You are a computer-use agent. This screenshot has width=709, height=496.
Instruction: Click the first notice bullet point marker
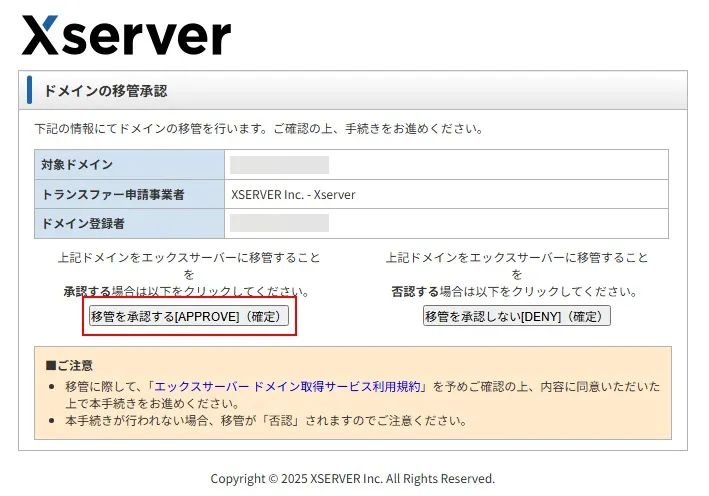coord(51,386)
